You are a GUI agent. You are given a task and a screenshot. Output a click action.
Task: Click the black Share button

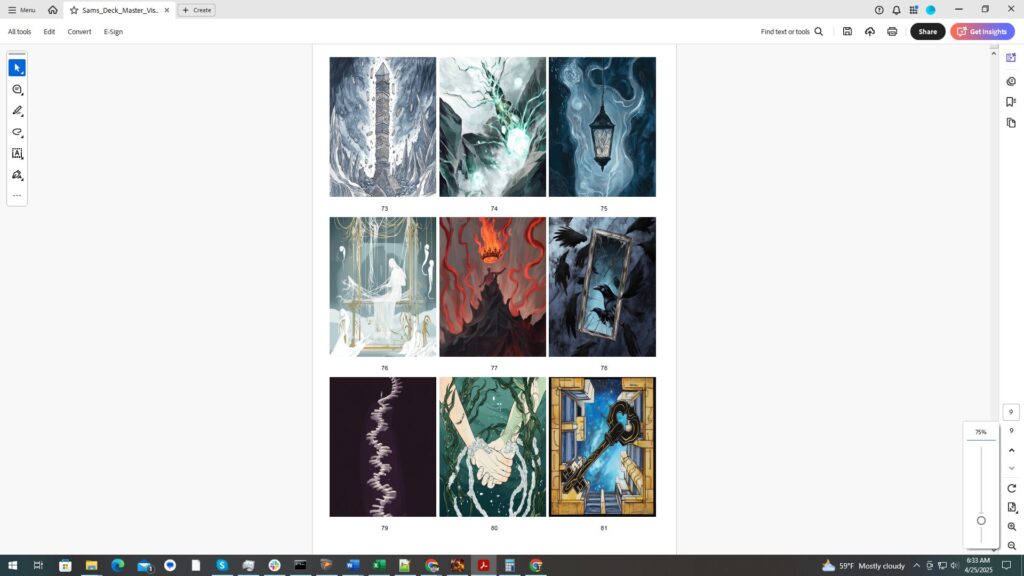927,32
